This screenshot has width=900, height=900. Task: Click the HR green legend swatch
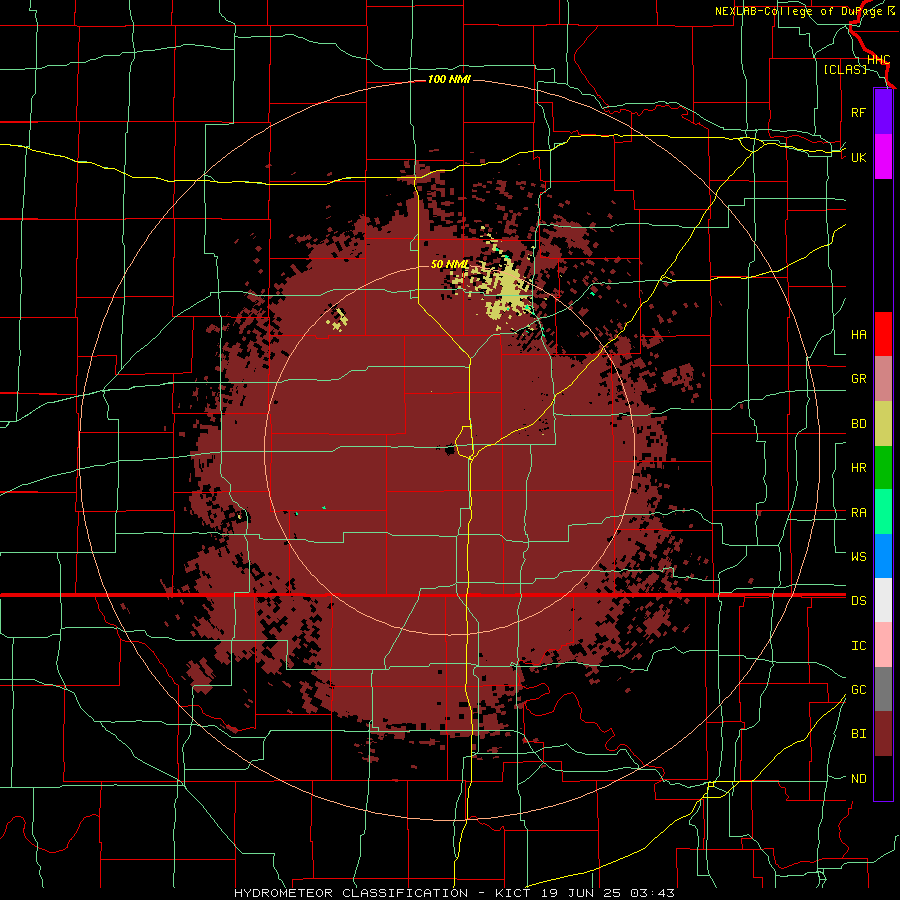coord(883,468)
